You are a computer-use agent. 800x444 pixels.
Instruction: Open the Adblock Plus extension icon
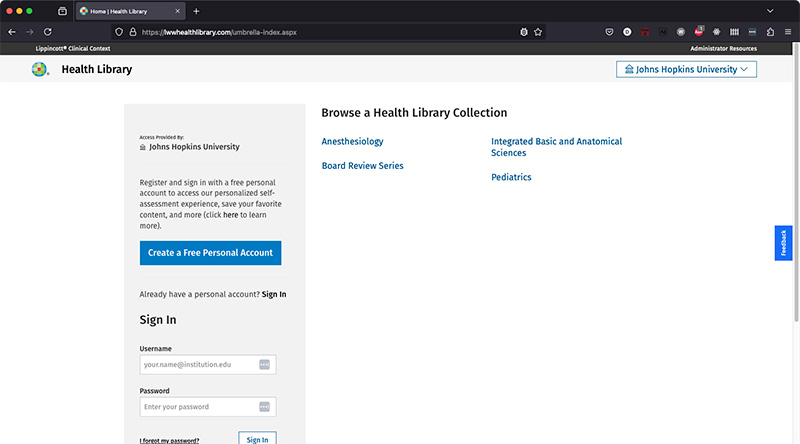(698, 32)
